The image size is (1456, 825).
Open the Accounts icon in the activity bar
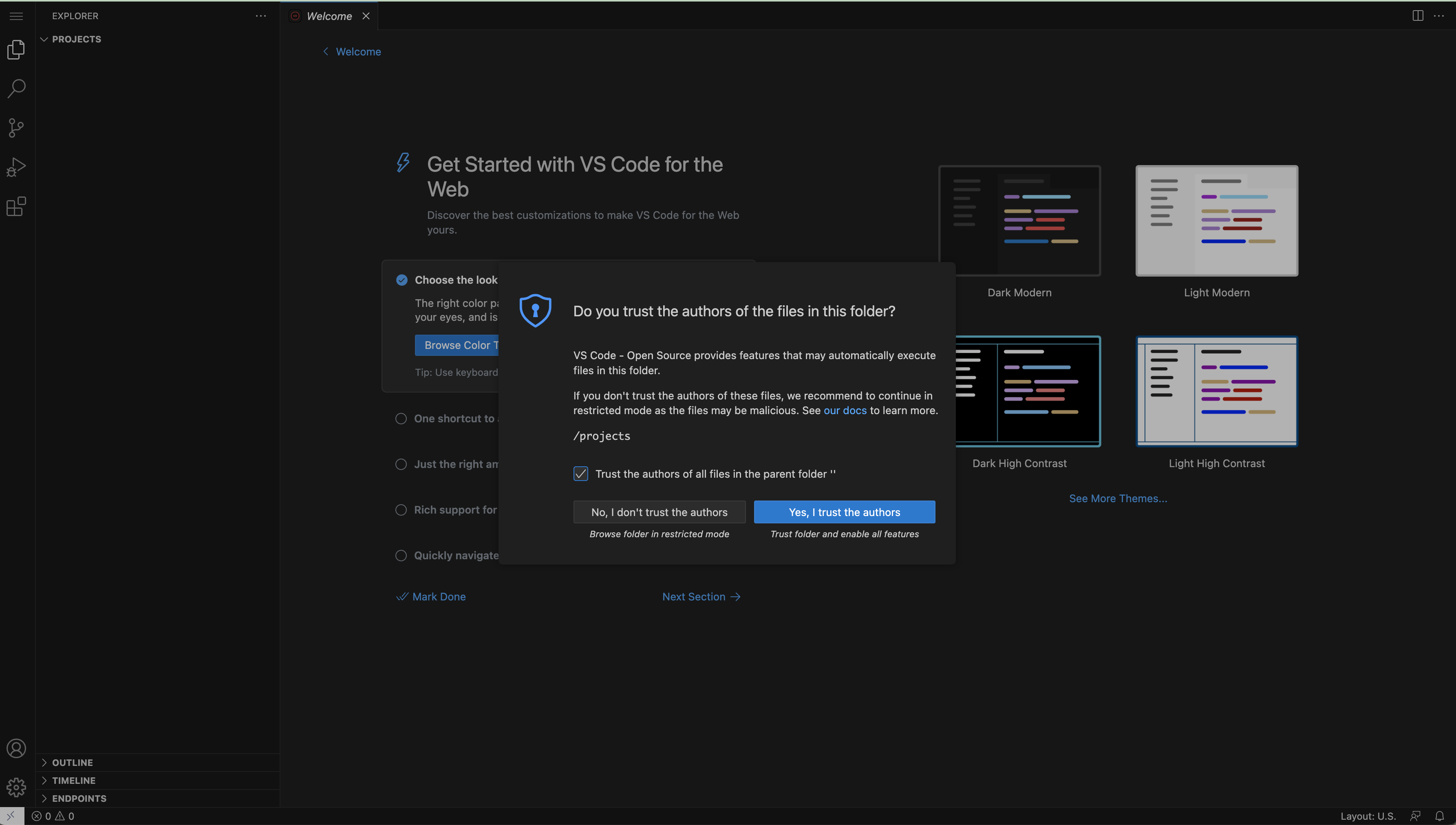pos(16,748)
